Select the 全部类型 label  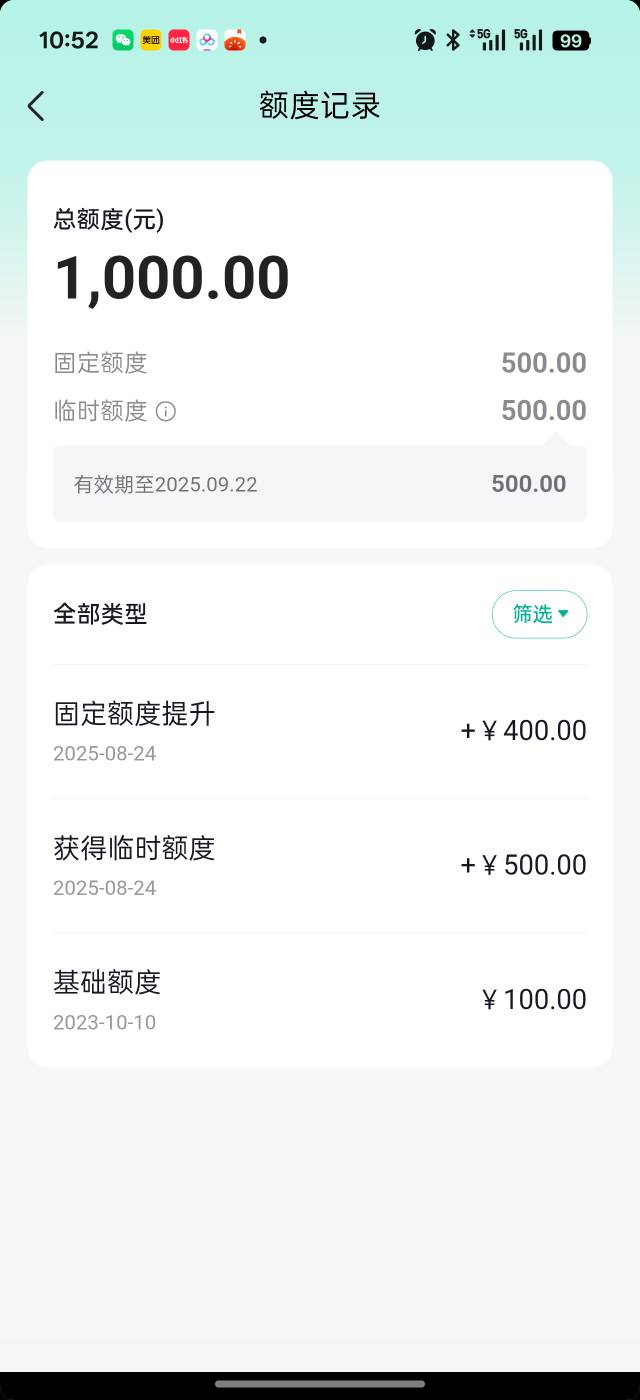click(x=100, y=614)
